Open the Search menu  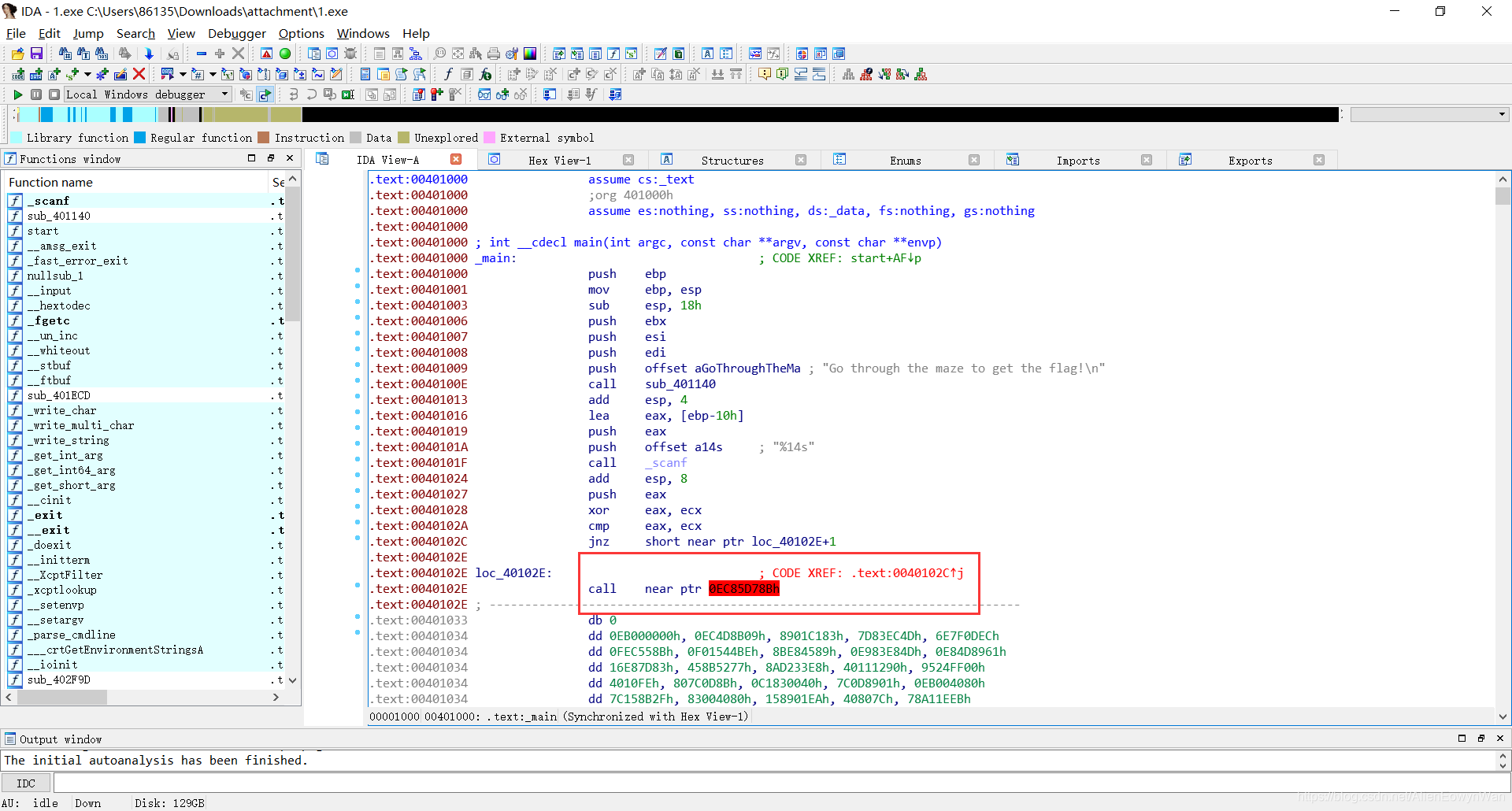pyautogui.click(x=135, y=33)
